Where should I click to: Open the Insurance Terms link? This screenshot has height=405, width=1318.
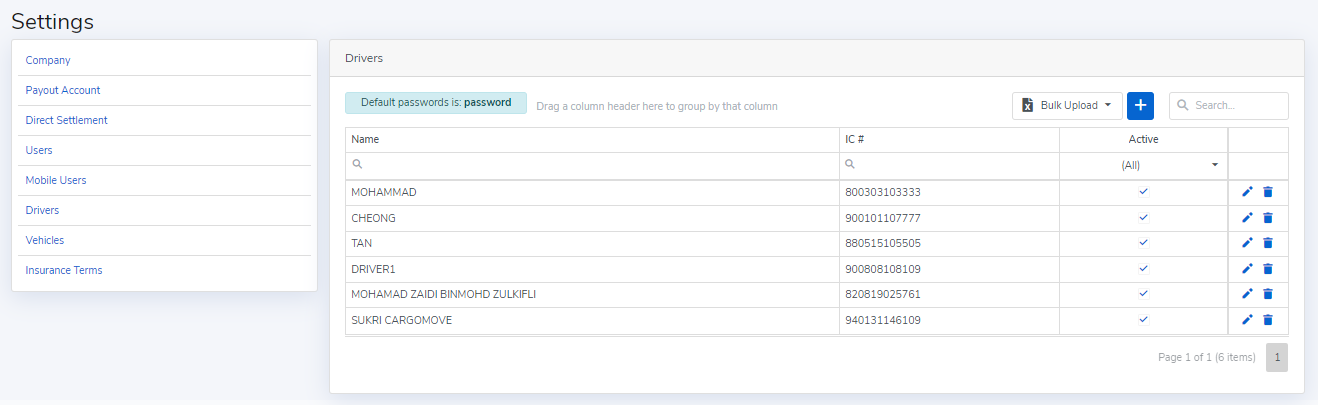pos(64,270)
